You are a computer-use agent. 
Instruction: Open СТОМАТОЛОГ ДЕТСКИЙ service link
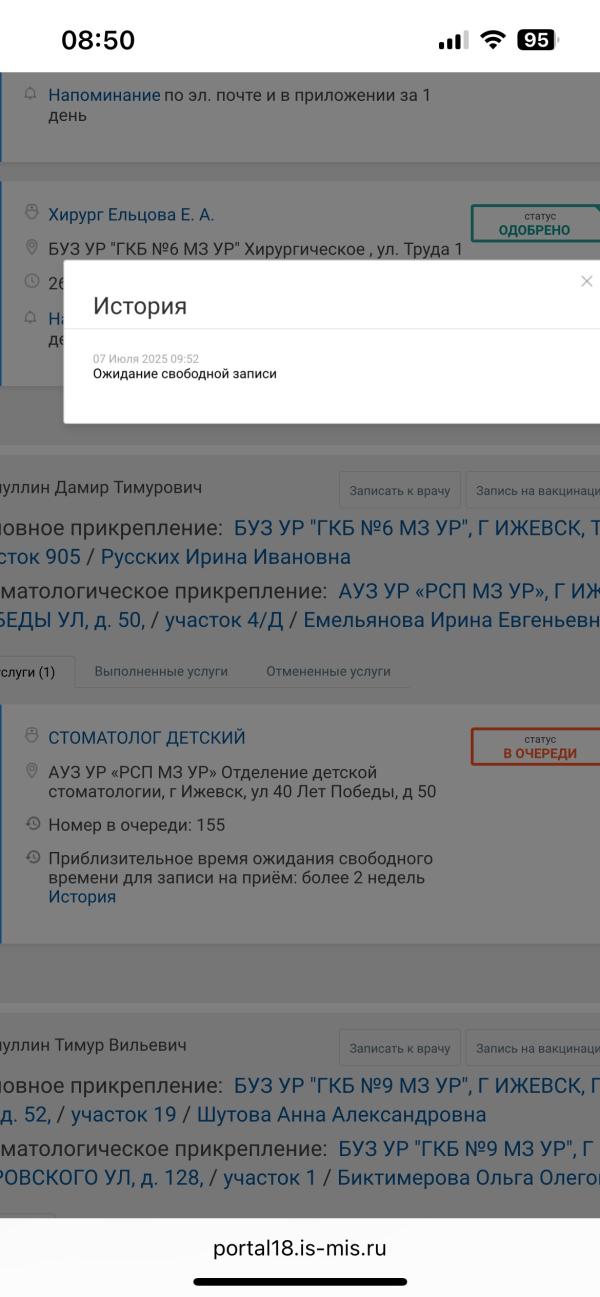[146, 738]
